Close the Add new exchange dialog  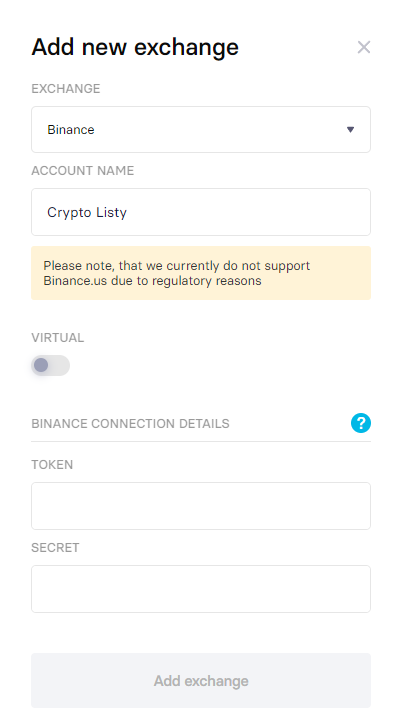point(364,47)
